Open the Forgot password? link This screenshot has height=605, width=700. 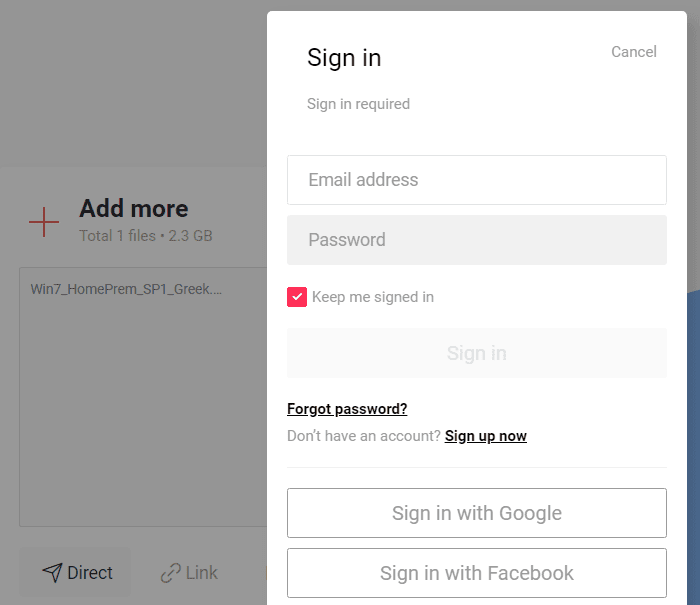pos(347,409)
